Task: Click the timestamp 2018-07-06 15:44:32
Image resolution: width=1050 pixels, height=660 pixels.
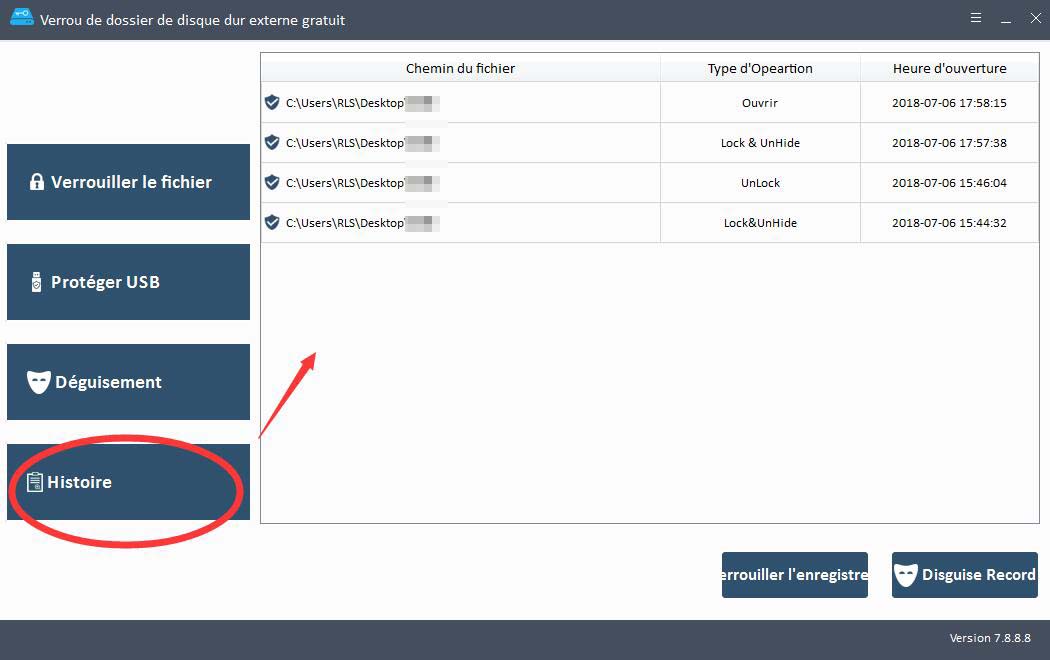Action: coord(950,223)
